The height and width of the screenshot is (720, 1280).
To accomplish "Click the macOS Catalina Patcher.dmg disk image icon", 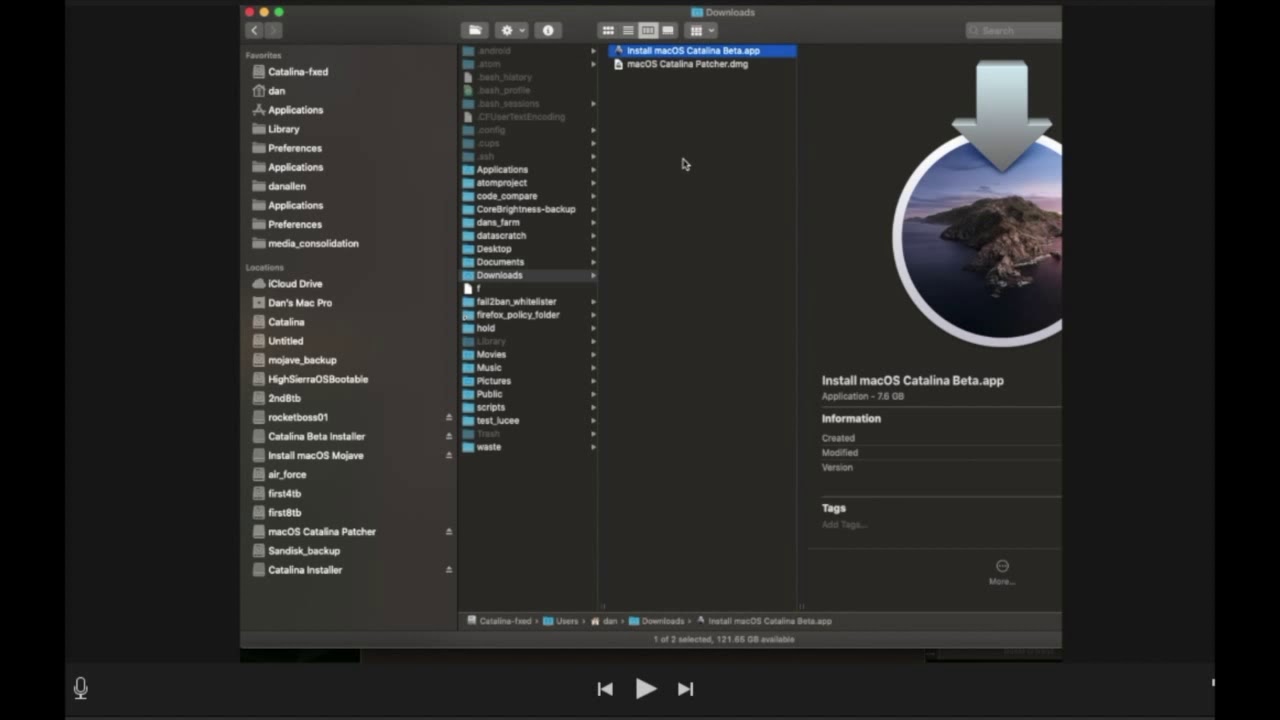I will pos(618,64).
